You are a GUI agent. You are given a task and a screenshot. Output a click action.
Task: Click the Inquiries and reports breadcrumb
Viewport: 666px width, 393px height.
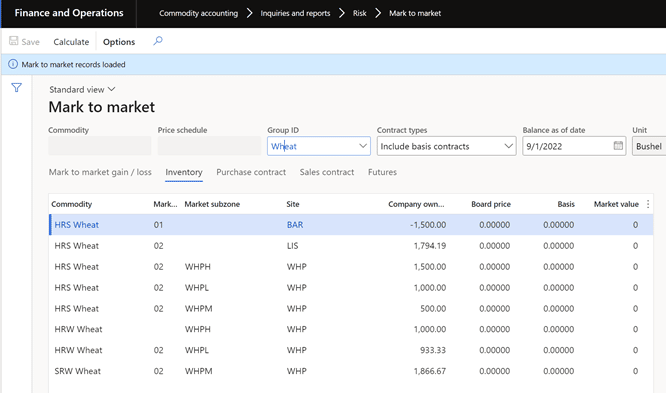(x=295, y=13)
